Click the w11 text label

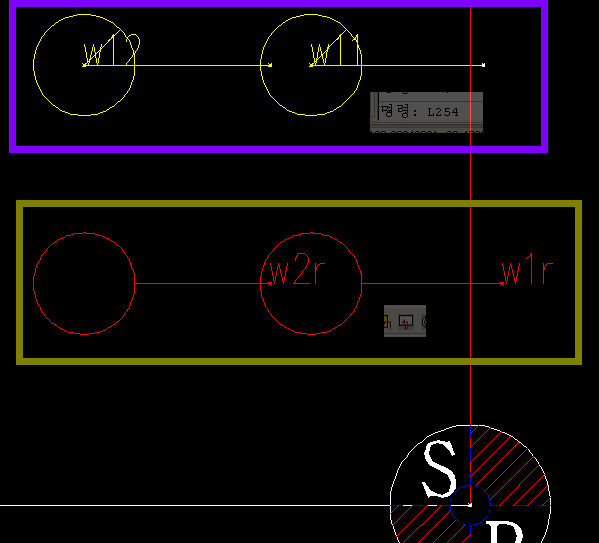335,50
